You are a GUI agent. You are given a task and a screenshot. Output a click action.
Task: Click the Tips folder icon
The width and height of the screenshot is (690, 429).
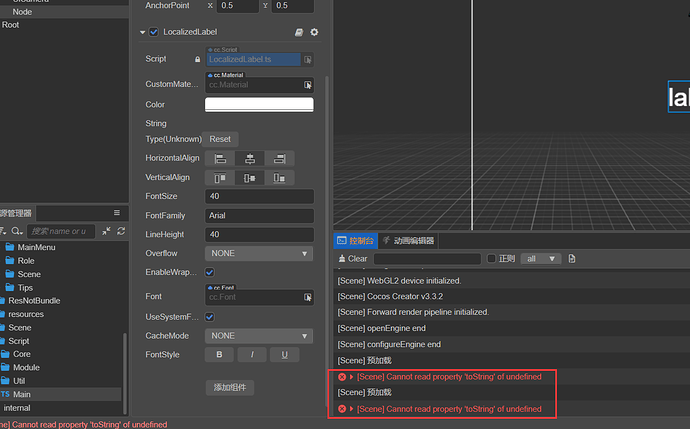10,287
